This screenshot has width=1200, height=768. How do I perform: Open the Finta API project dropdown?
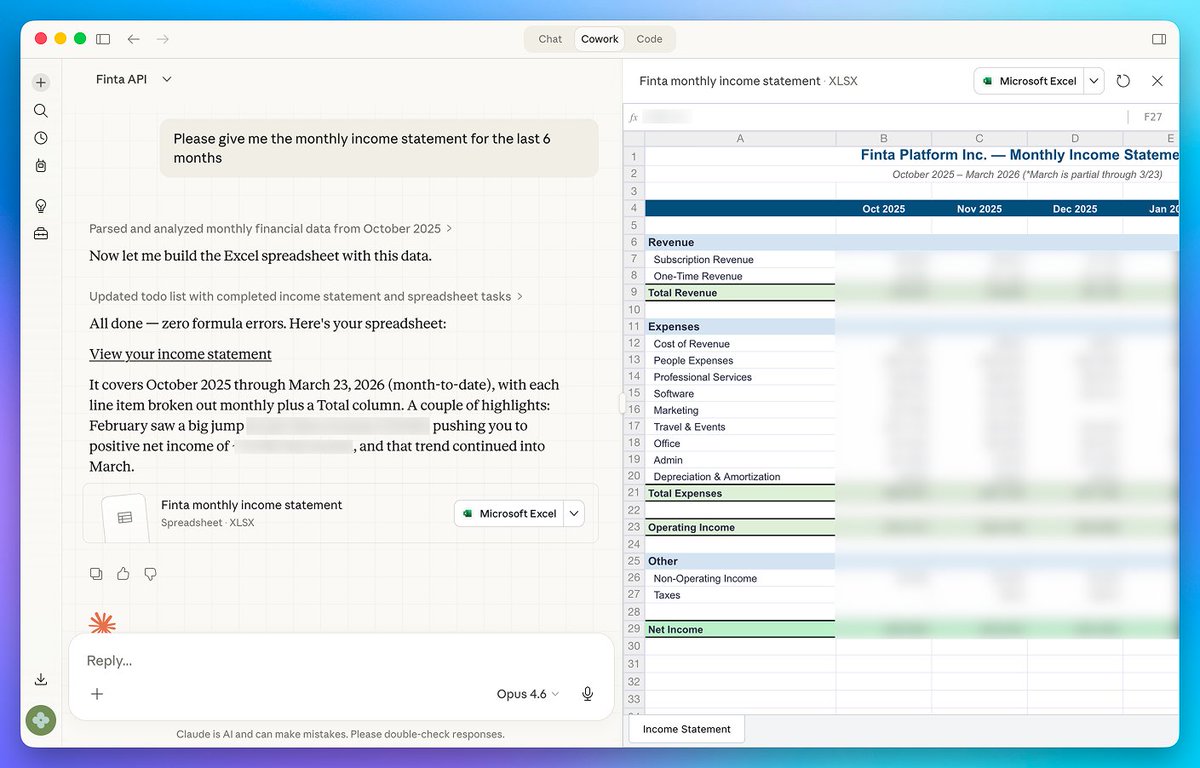pyautogui.click(x=134, y=79)
